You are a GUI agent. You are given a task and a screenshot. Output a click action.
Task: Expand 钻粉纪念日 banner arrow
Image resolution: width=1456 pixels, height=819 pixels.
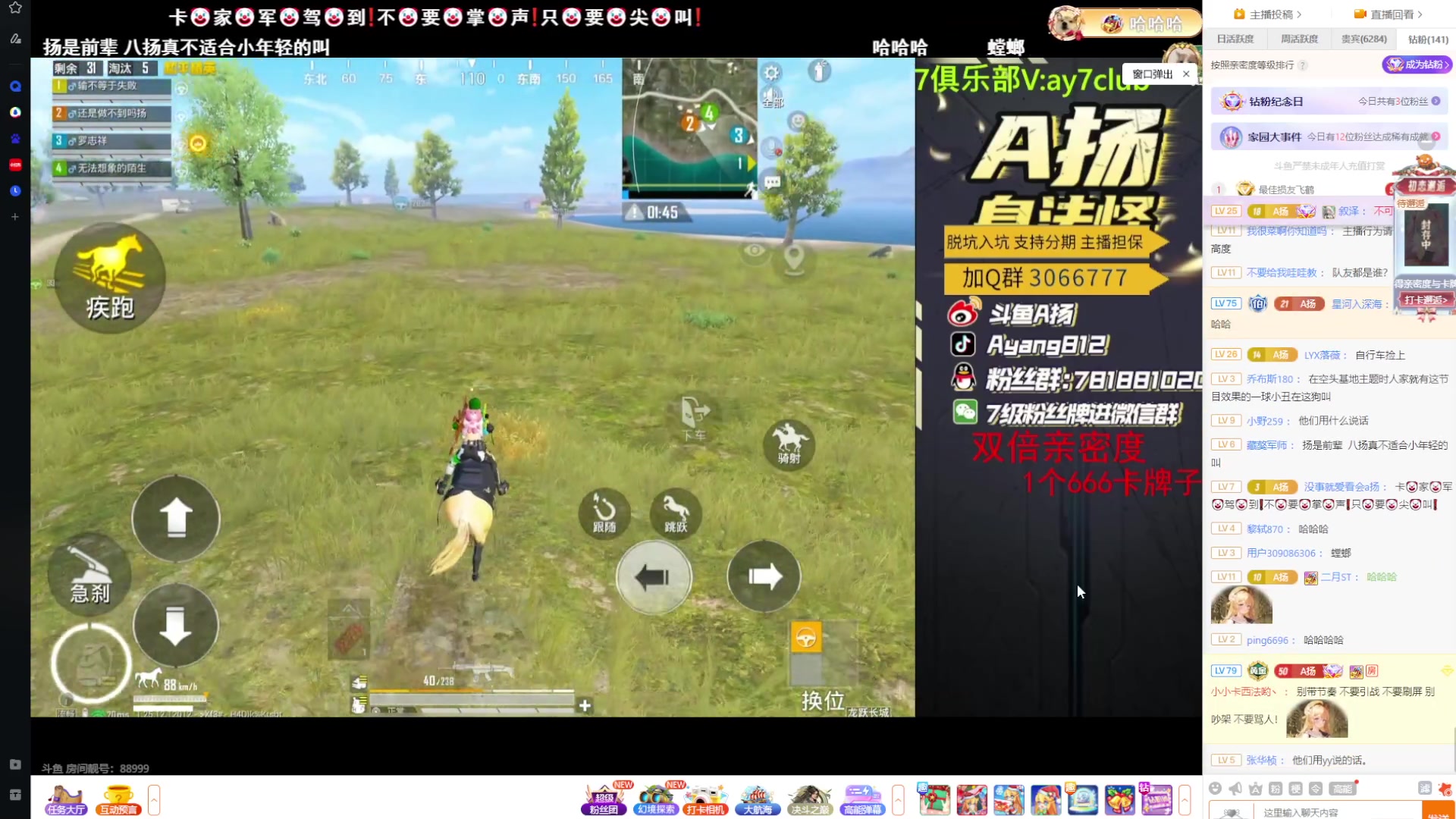[x=1436, y=101]
